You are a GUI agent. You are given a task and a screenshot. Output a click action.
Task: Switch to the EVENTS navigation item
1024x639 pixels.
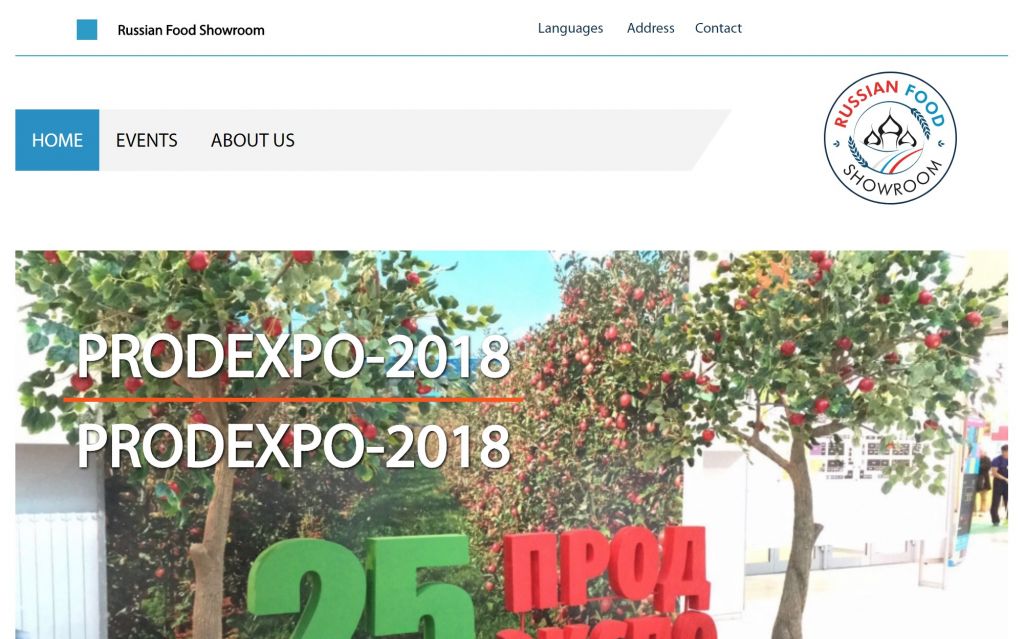pos(146,140)
